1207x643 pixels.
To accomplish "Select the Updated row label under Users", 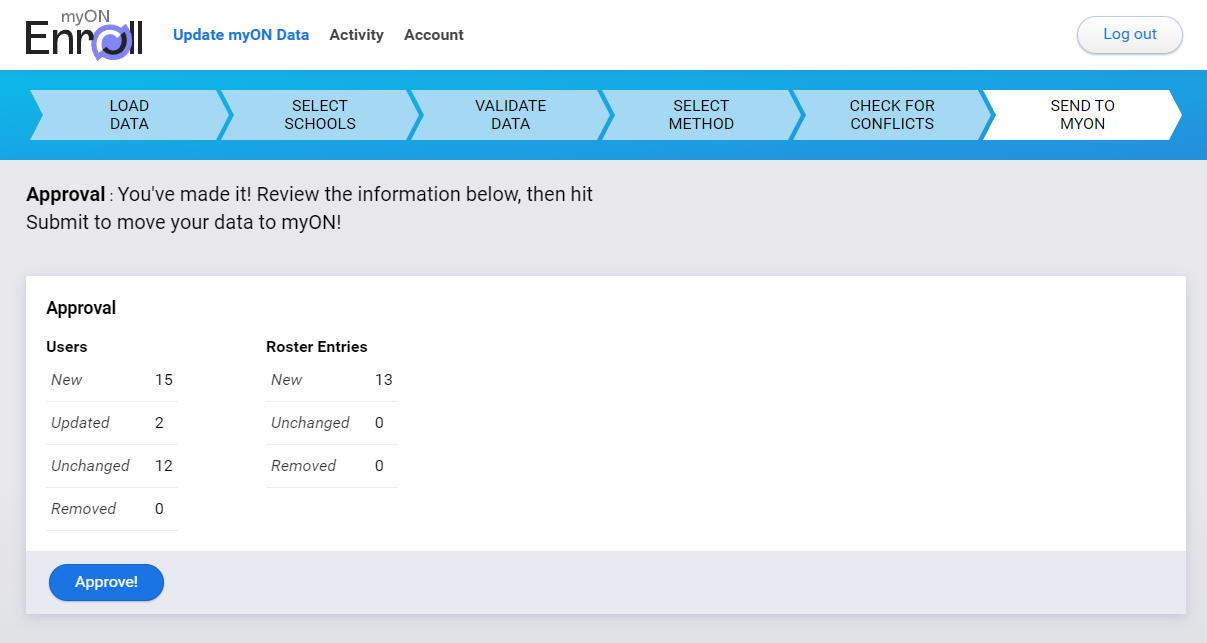I will 80,423.
